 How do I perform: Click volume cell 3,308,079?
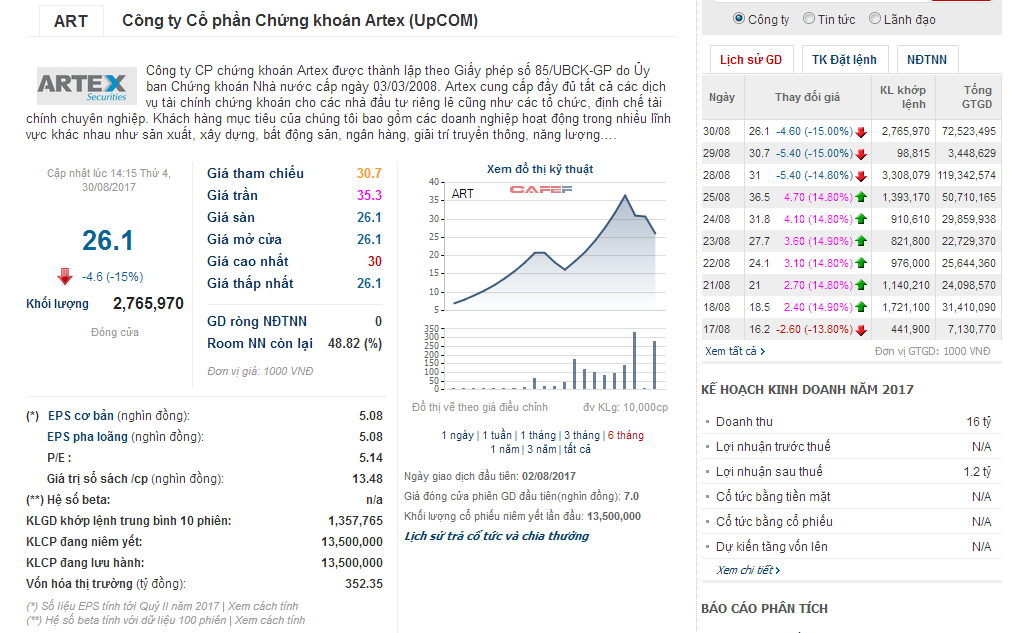pos(906,176)
